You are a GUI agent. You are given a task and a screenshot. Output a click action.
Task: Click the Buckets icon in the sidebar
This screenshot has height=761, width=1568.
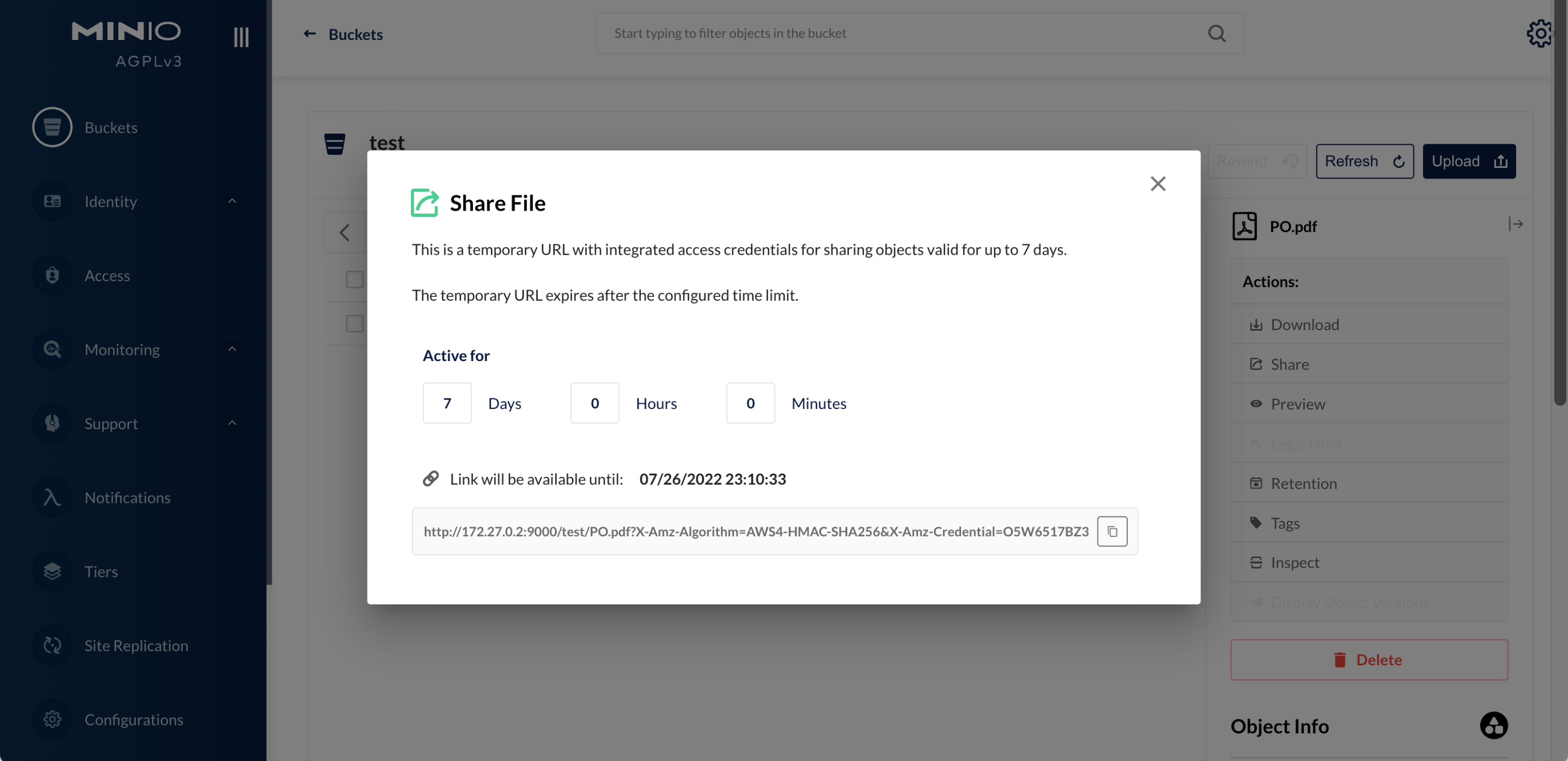point(52,127)
